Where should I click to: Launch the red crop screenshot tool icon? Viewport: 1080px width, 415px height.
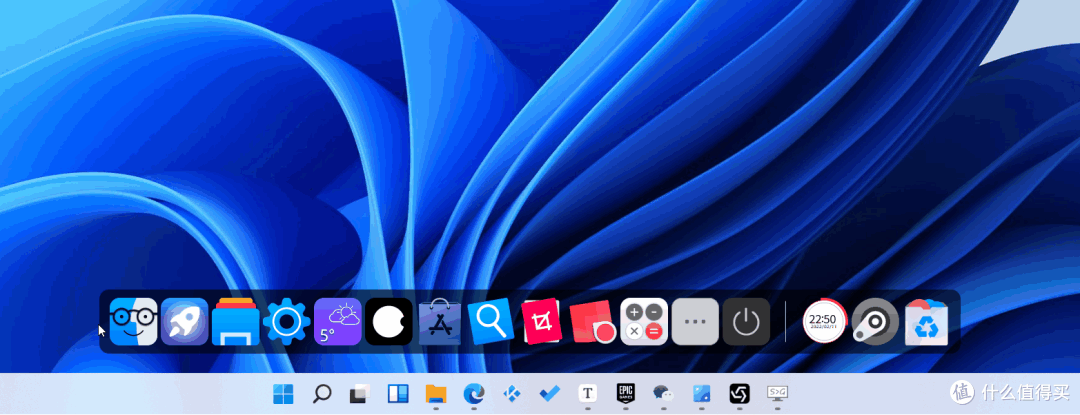[x=542, y=321]
